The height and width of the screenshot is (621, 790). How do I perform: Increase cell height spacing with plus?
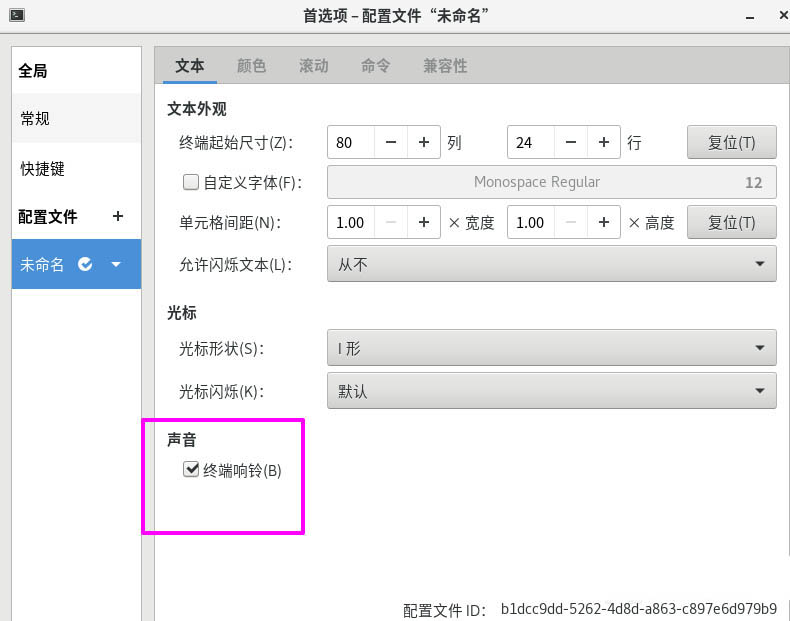604,222
